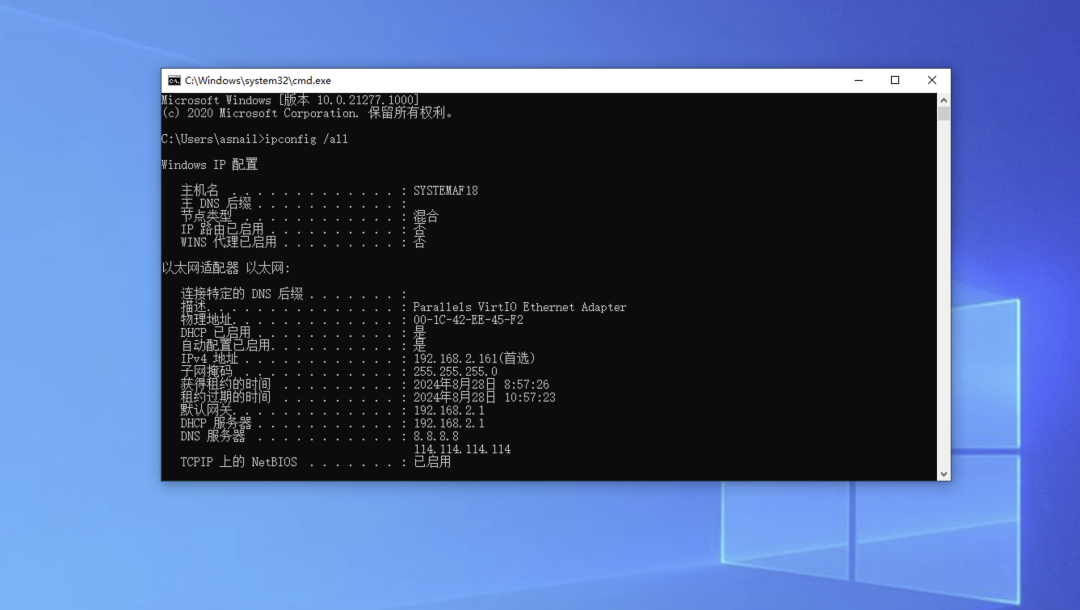Click the host name SYSTEMAF18
The height and width of the screenshot is (610, 1080).
(x=446, y=191)
